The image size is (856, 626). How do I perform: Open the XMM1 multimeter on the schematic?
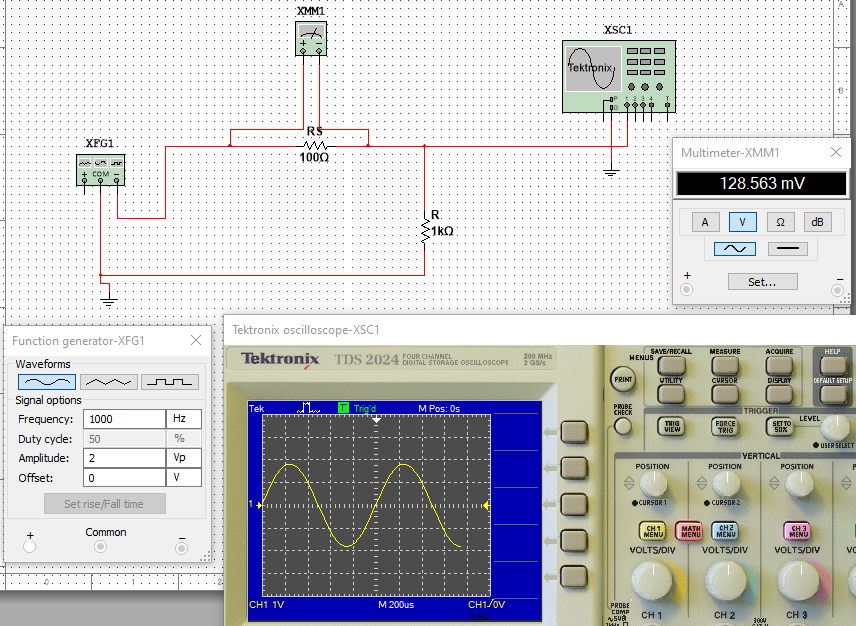coord(310,38)
